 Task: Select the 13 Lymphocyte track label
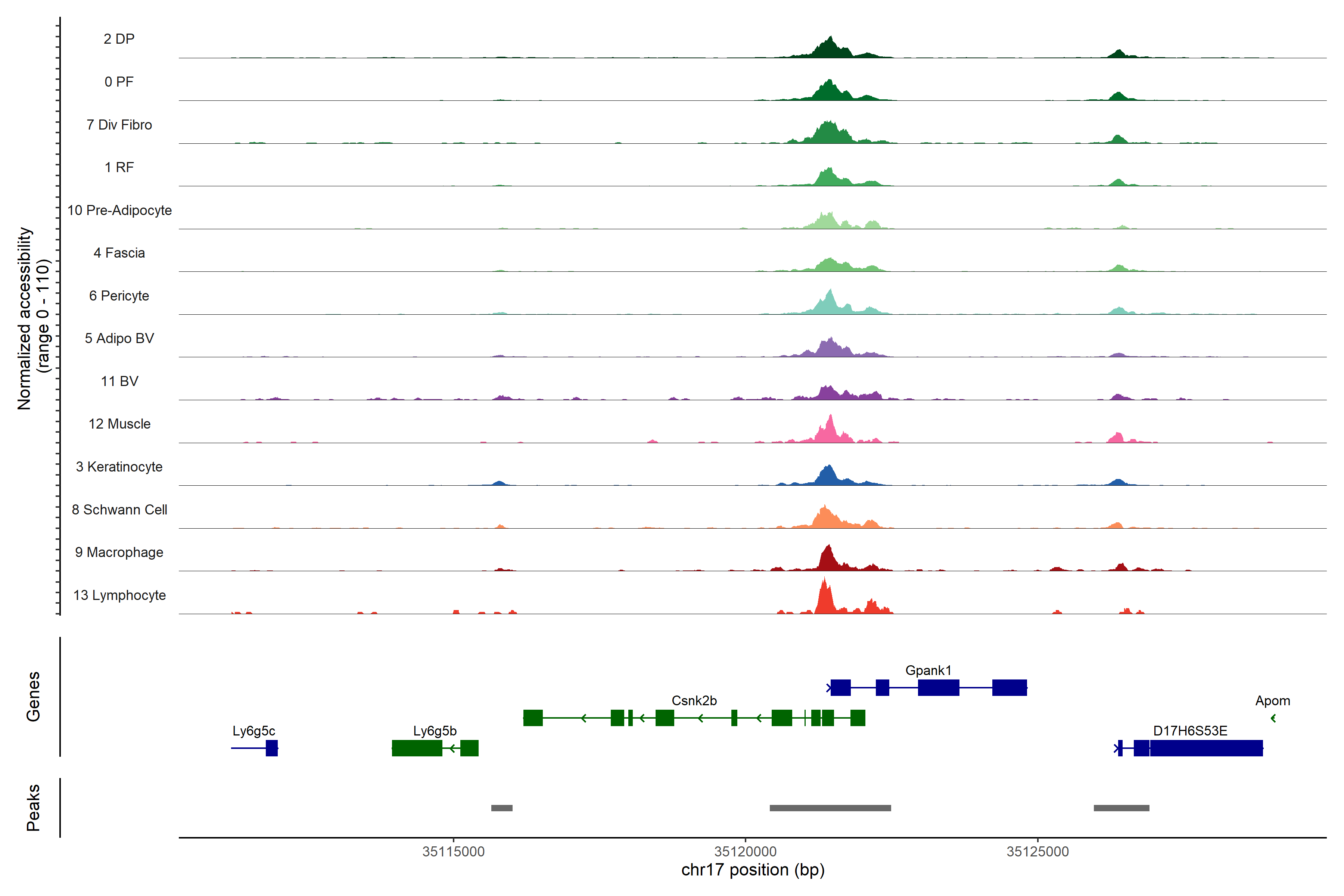[x=119, y=595]
